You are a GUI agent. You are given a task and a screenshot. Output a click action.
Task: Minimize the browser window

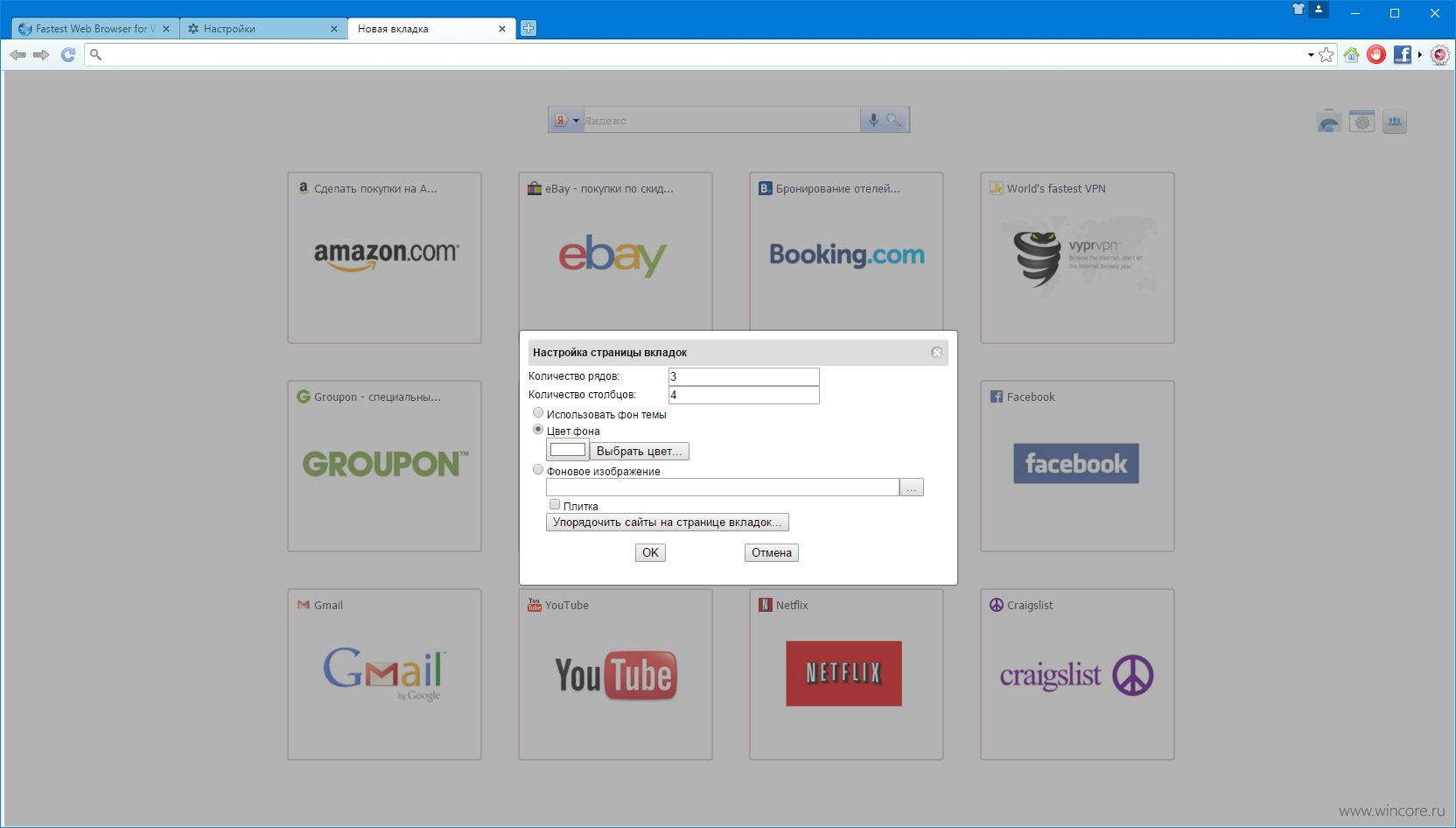[x=1354, y=13]
